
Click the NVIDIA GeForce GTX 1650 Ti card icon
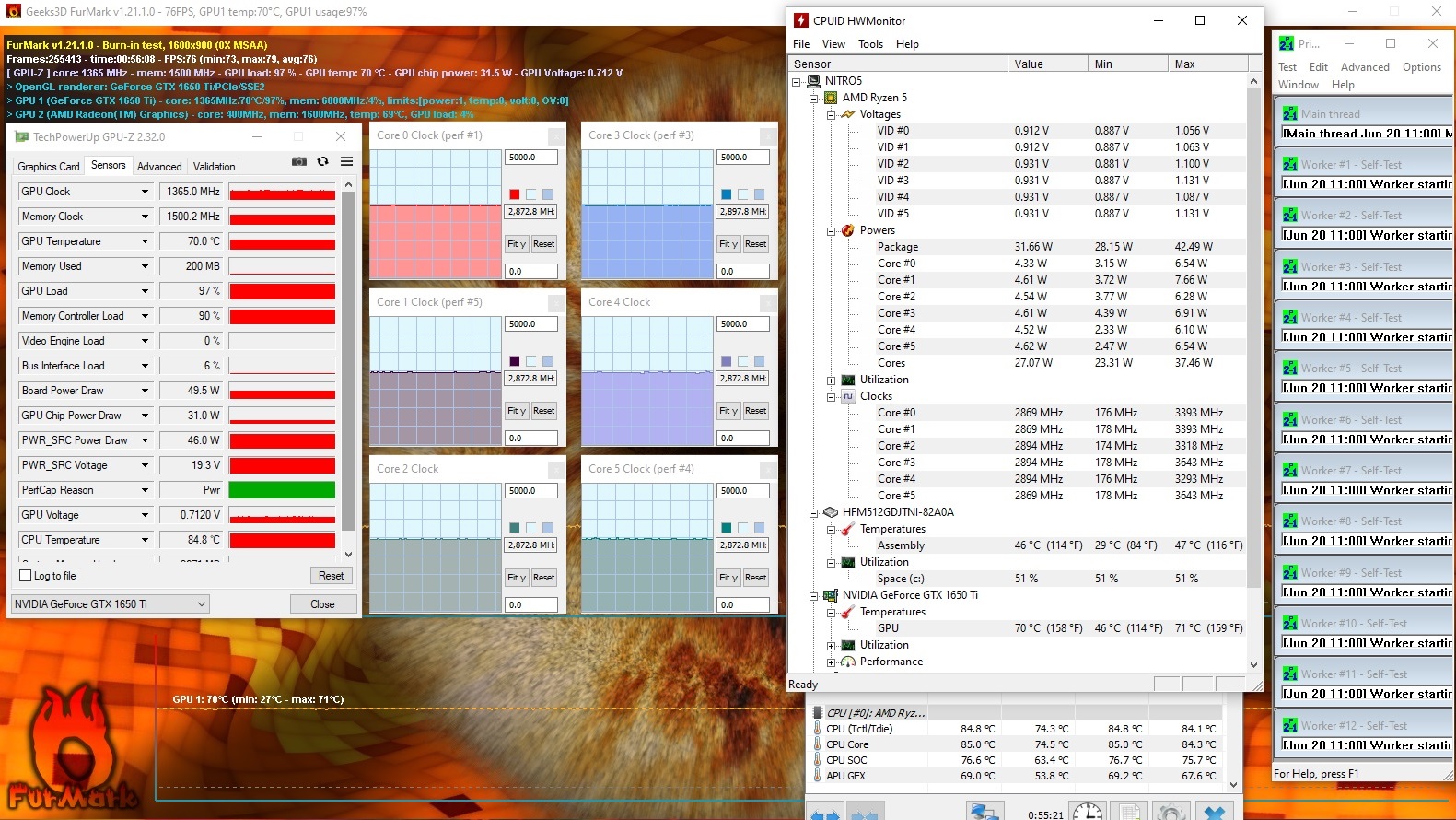831,595
